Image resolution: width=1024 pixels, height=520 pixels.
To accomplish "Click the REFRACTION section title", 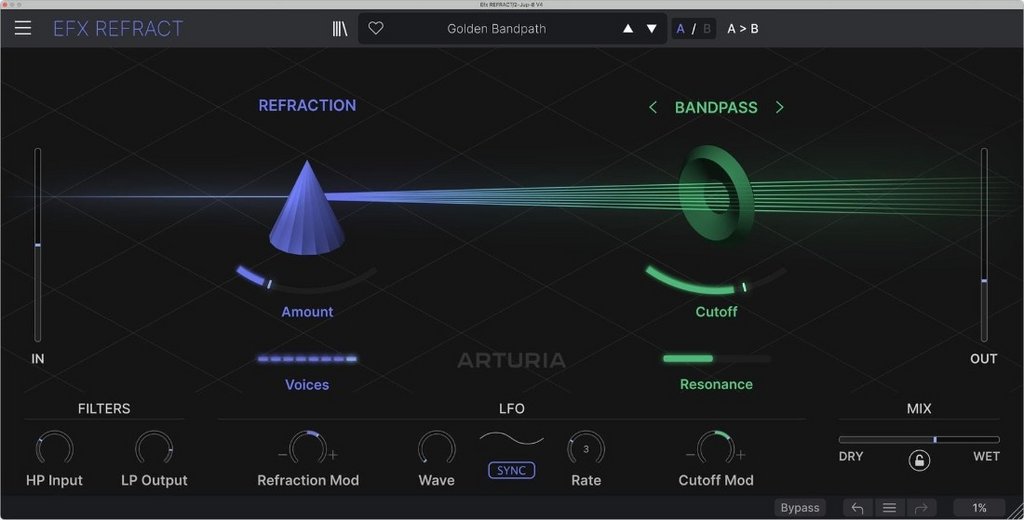I will 307,105.
